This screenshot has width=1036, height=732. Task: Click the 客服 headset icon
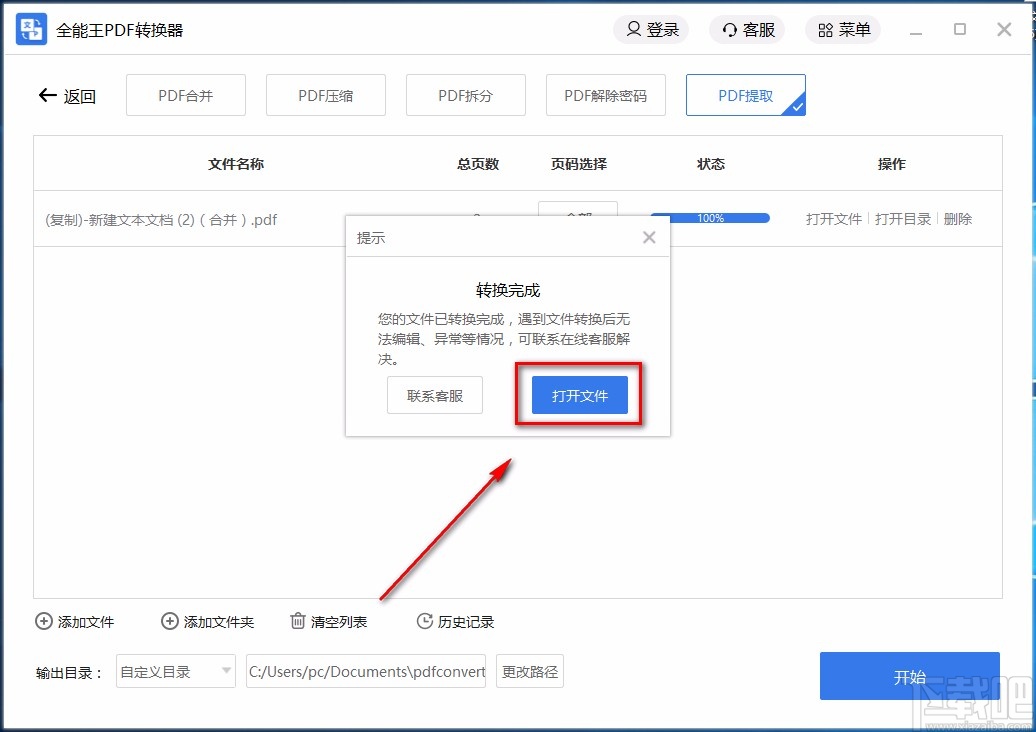click(729, 29)
